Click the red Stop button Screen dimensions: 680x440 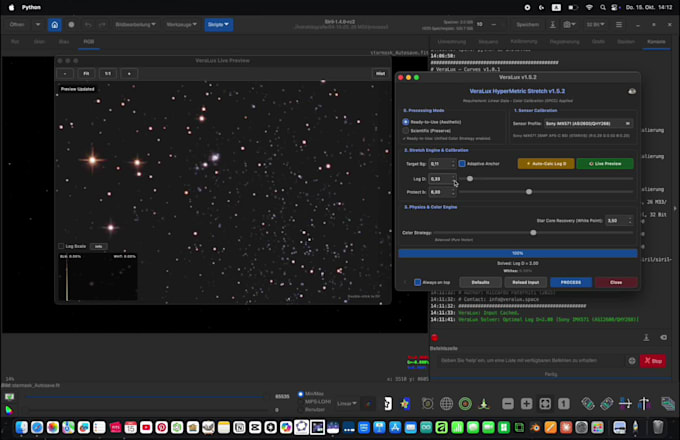tap(653, 361)
